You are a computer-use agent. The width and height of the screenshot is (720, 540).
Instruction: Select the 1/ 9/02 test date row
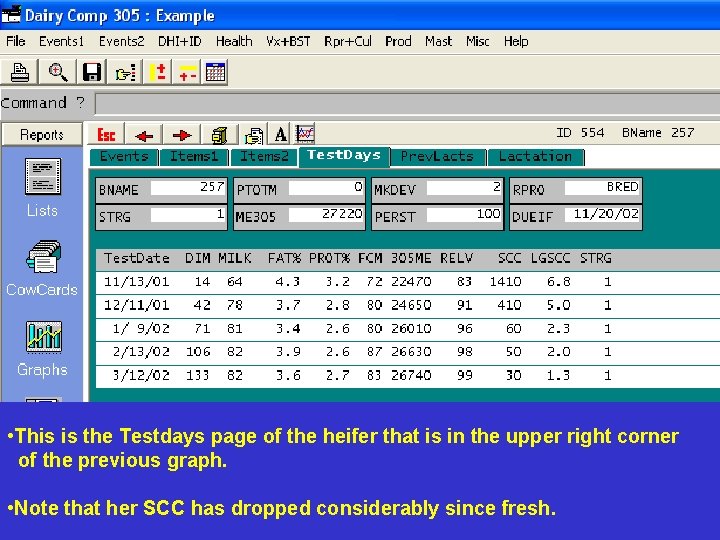(x=408, y=329)
